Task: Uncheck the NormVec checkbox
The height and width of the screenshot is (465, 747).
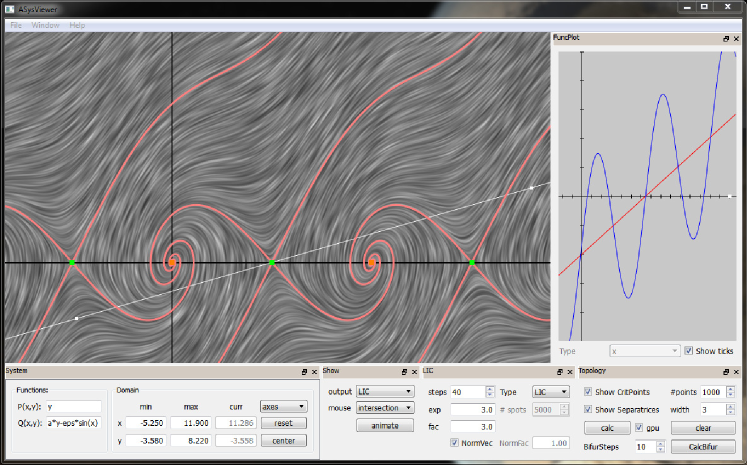Action: (456, 443)
